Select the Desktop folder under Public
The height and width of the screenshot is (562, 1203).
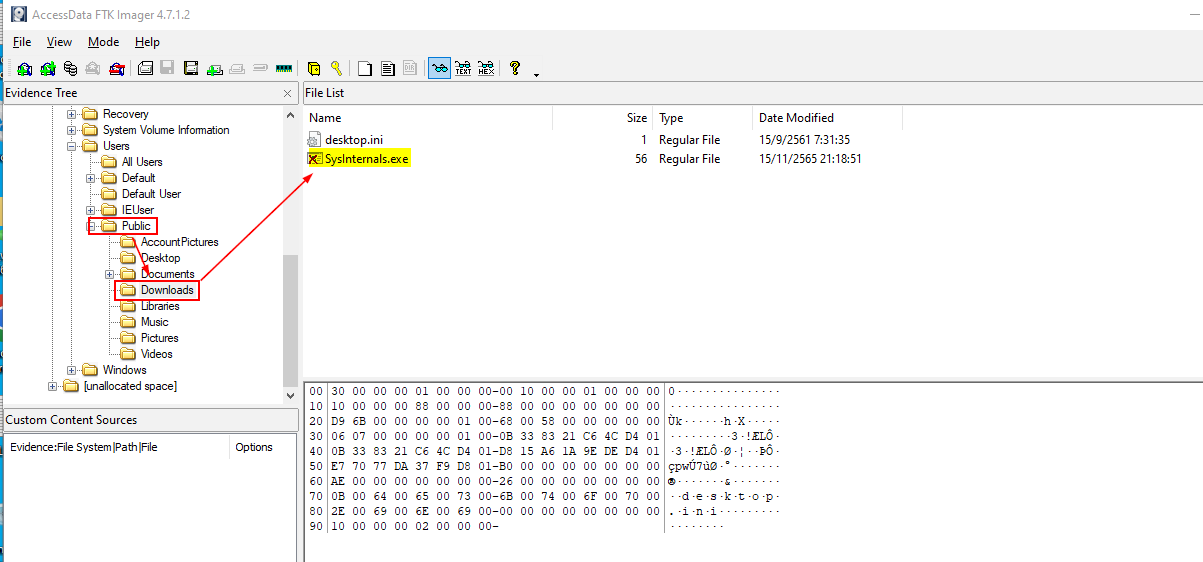click(160, 258)
